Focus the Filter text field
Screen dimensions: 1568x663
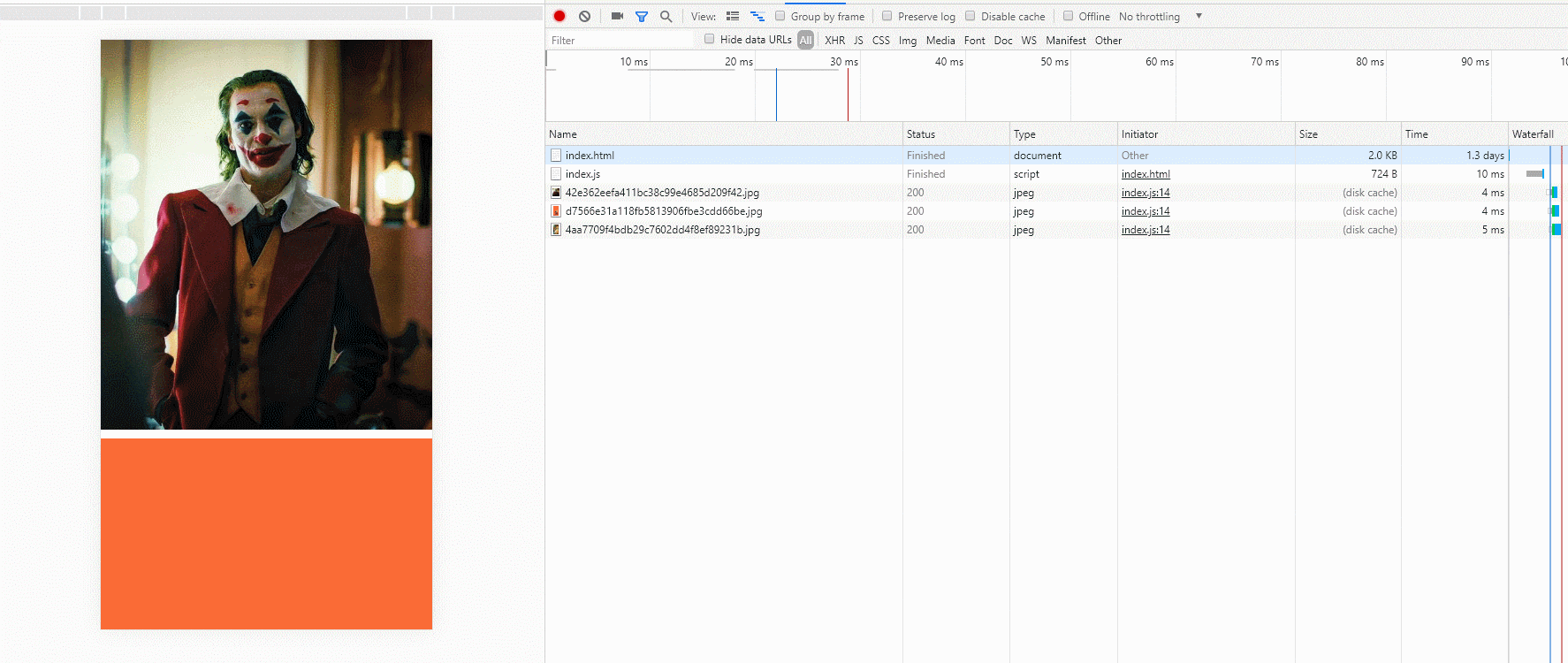pos(620,40)
